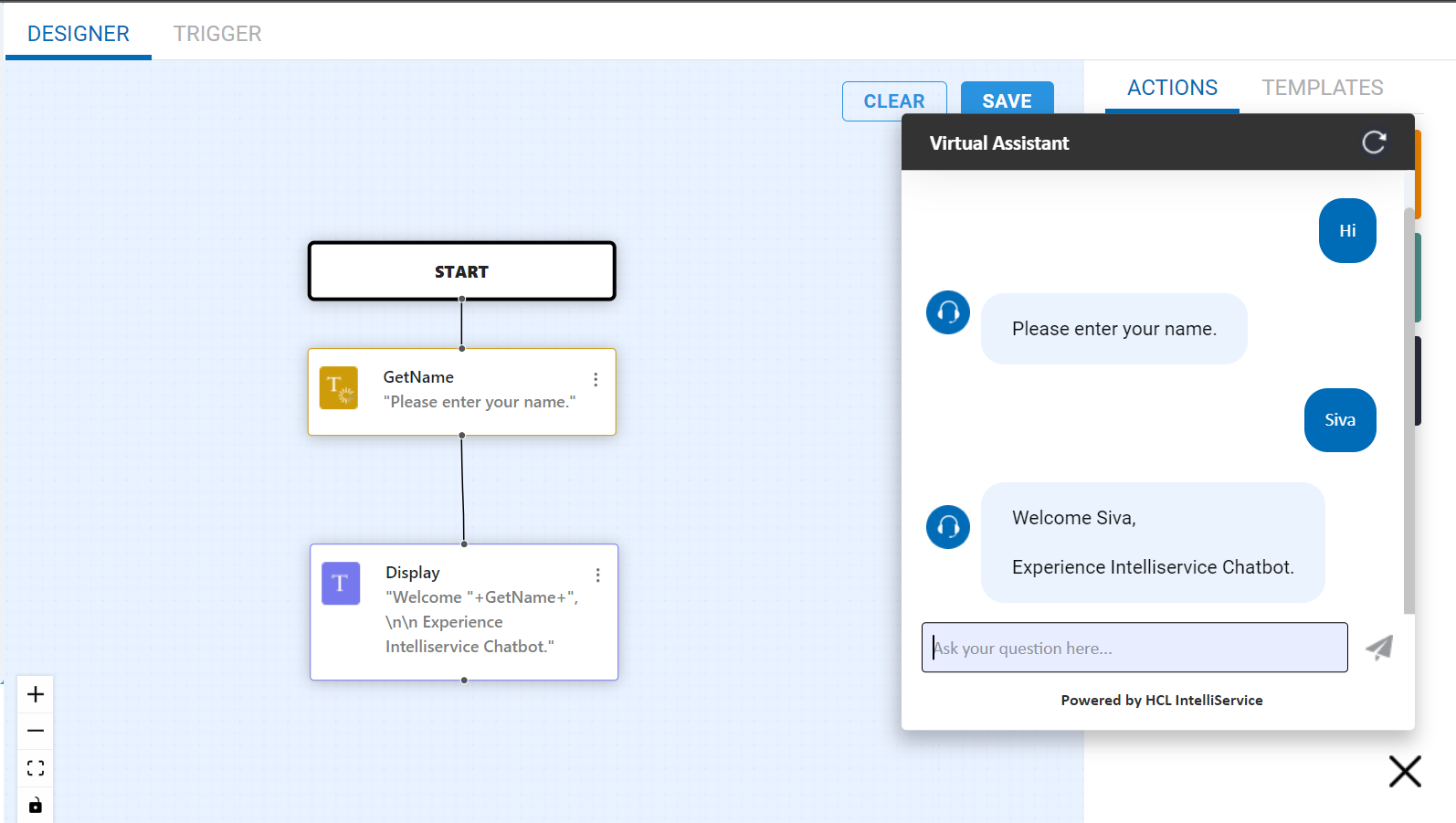Image resolution: width=1456 pixels, height=823 pixels.
Task: Click the 'Ask your question here' input
Action: (1134, 648)
